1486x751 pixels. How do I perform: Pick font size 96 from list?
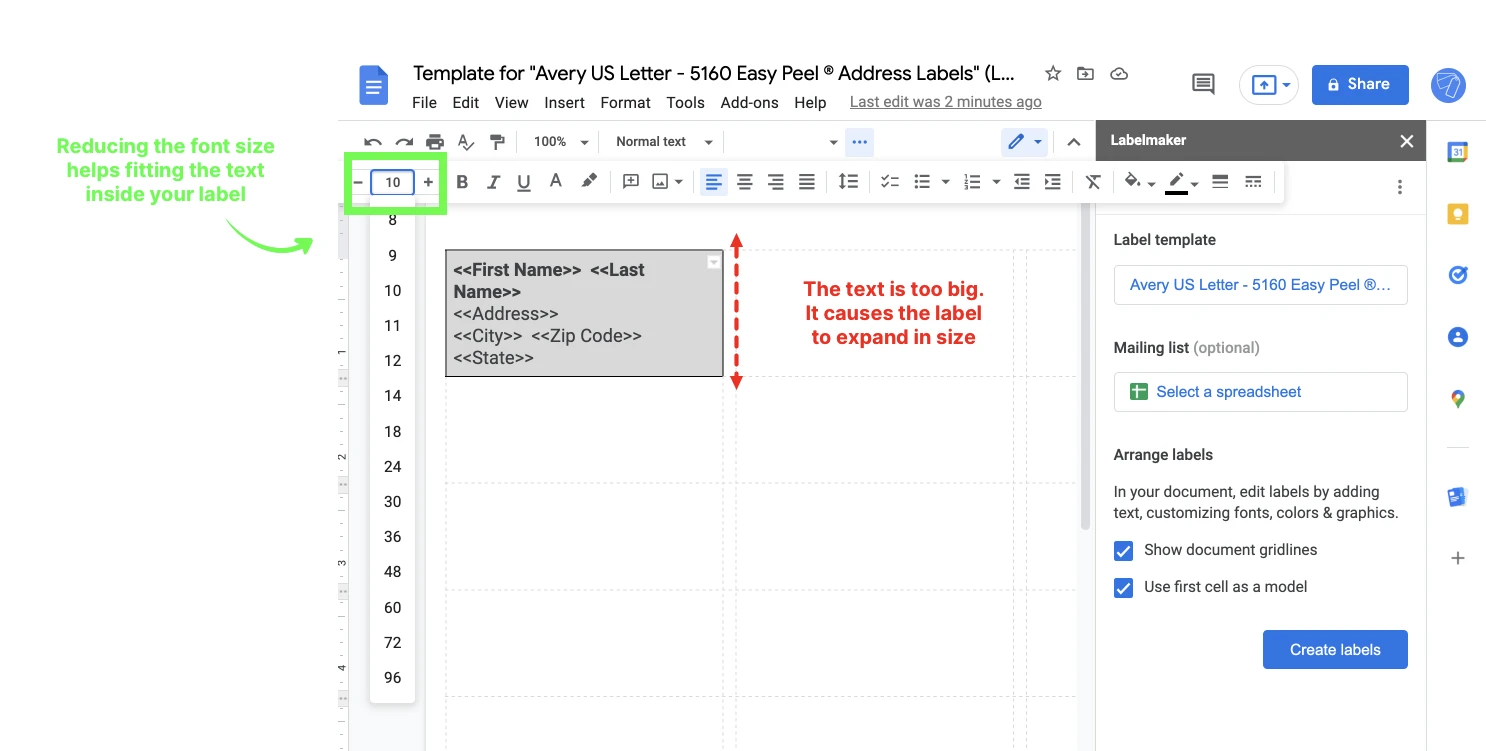coord(393,678)
